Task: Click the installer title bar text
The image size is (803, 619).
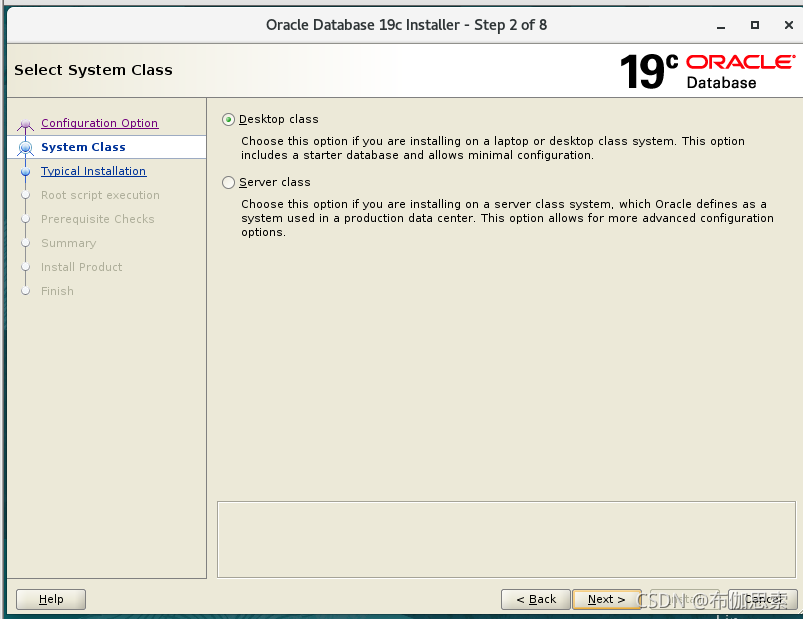Action: (x=406, y=25)
